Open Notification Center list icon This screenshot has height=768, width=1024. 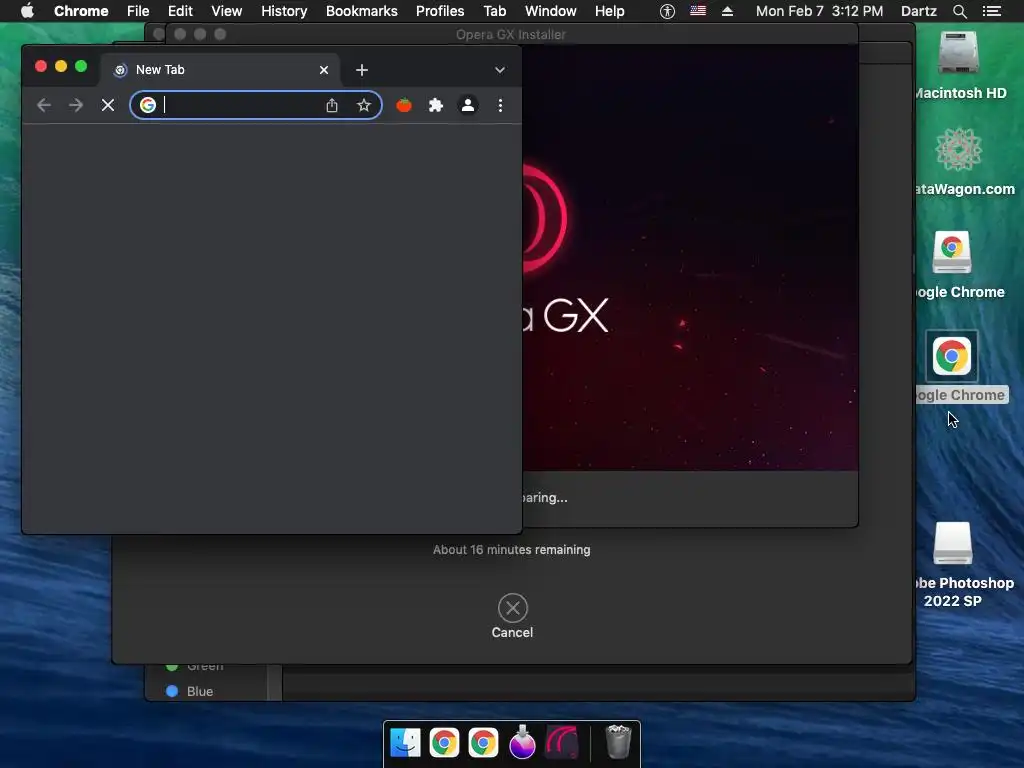[992, 11]
